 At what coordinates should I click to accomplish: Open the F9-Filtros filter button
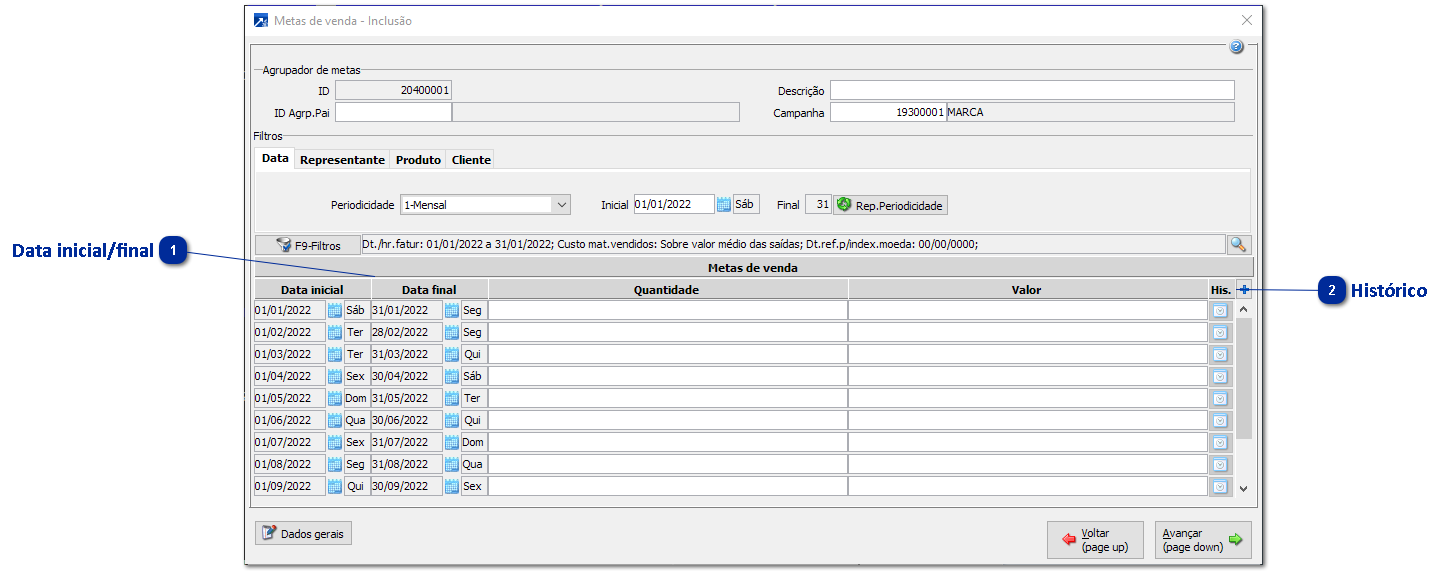coord(307,245)
